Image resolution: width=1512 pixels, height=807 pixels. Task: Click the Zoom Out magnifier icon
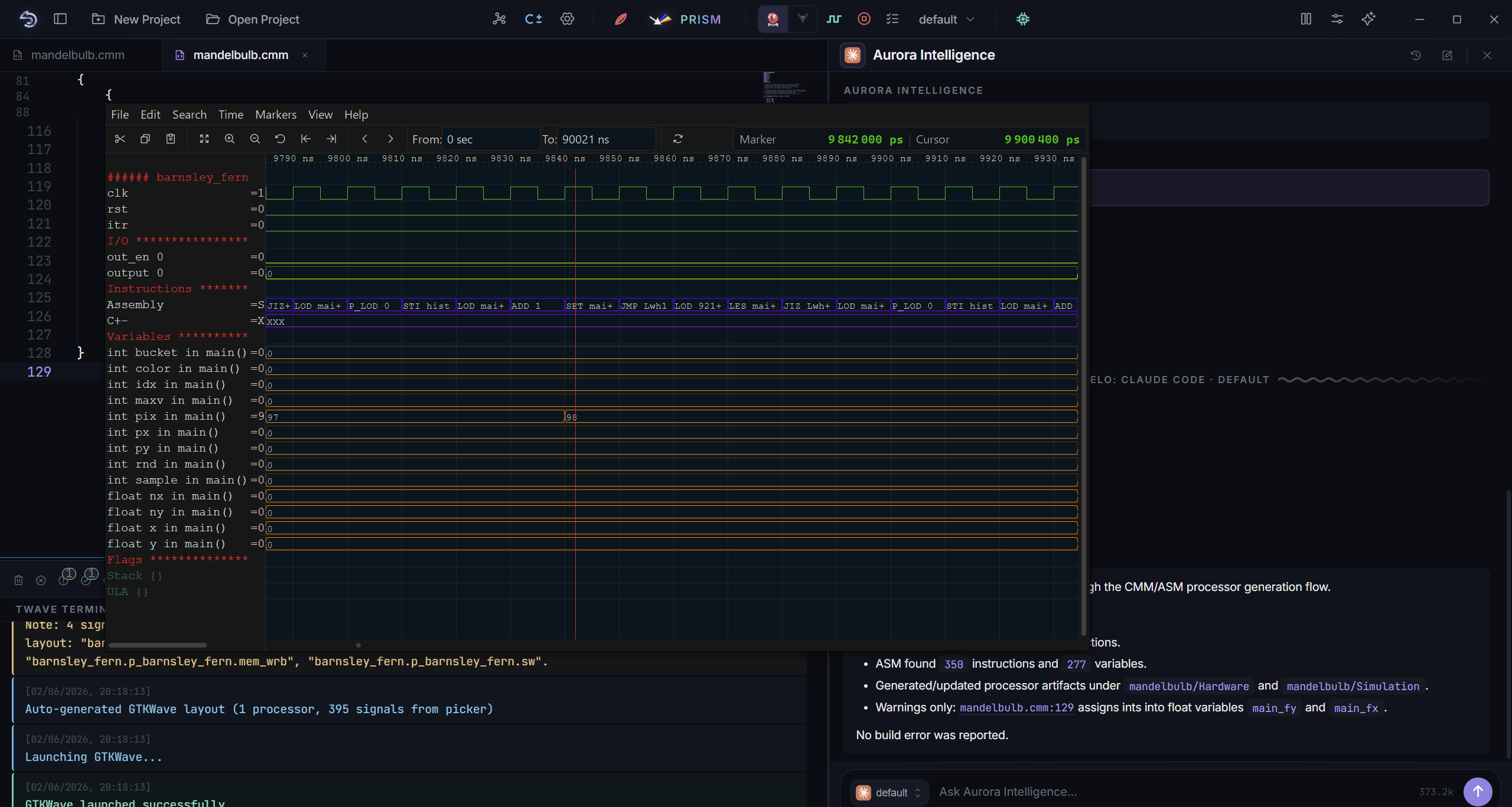255,139
